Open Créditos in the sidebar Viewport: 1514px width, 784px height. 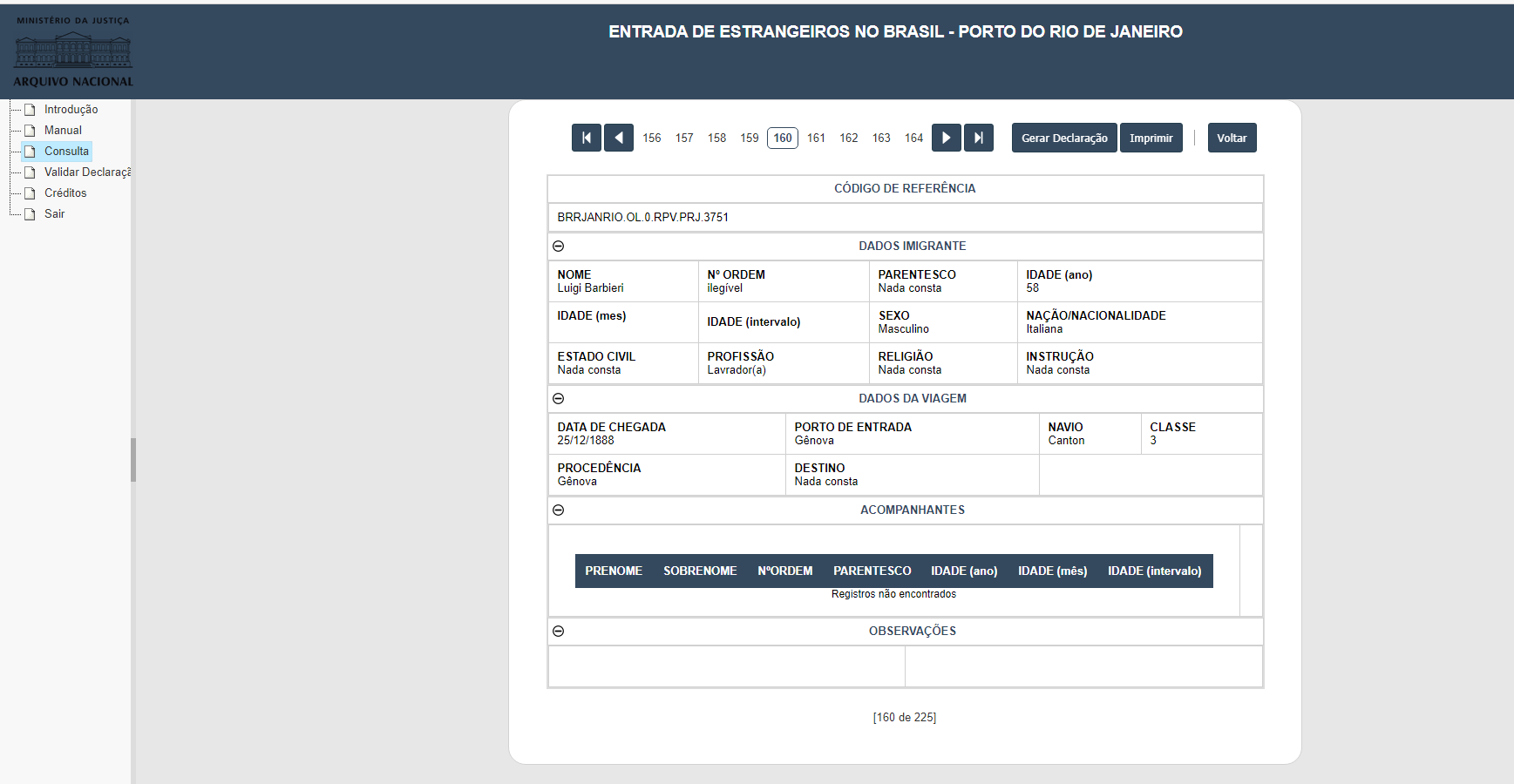tap(65, 193)
